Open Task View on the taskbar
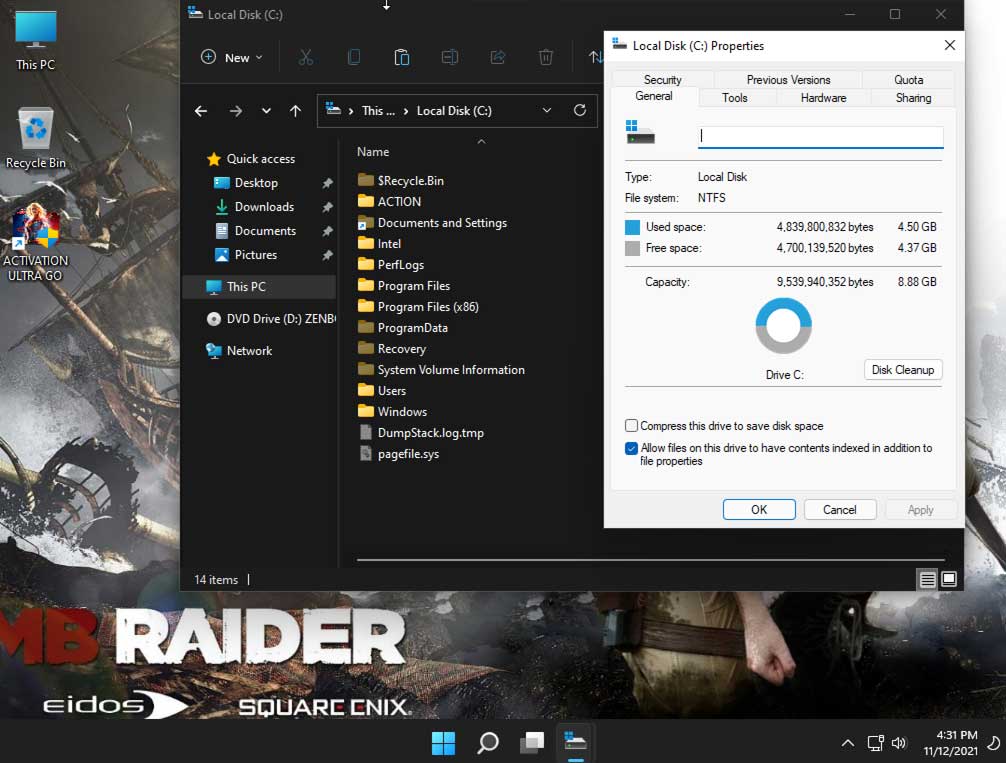Viewport: 1006px width, 763px height. click(x=532, y=743)
